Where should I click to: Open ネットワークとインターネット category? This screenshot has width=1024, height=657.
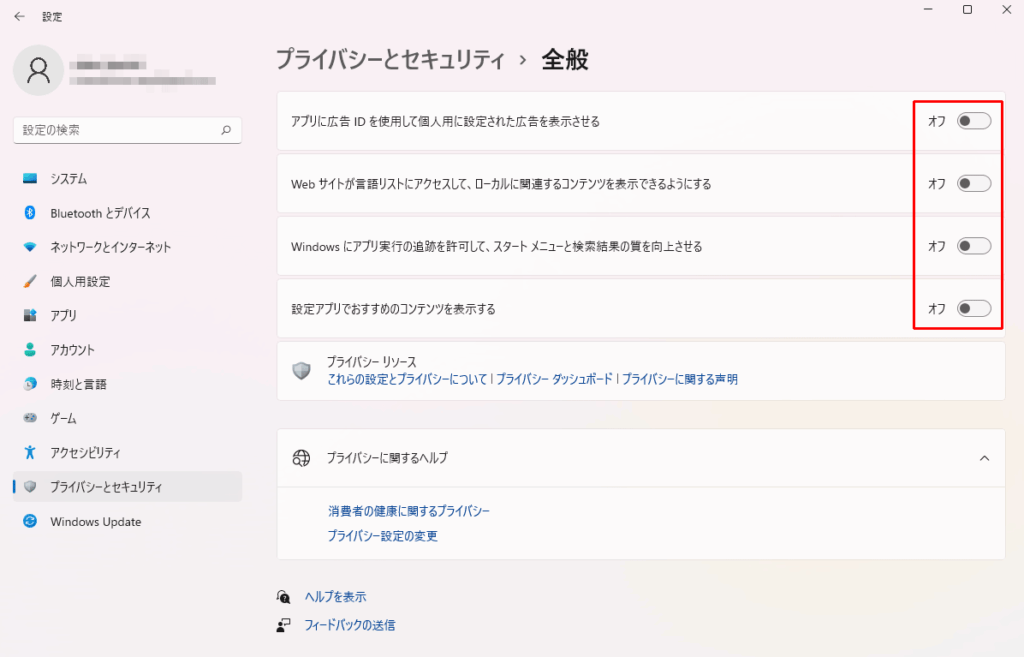127,247
